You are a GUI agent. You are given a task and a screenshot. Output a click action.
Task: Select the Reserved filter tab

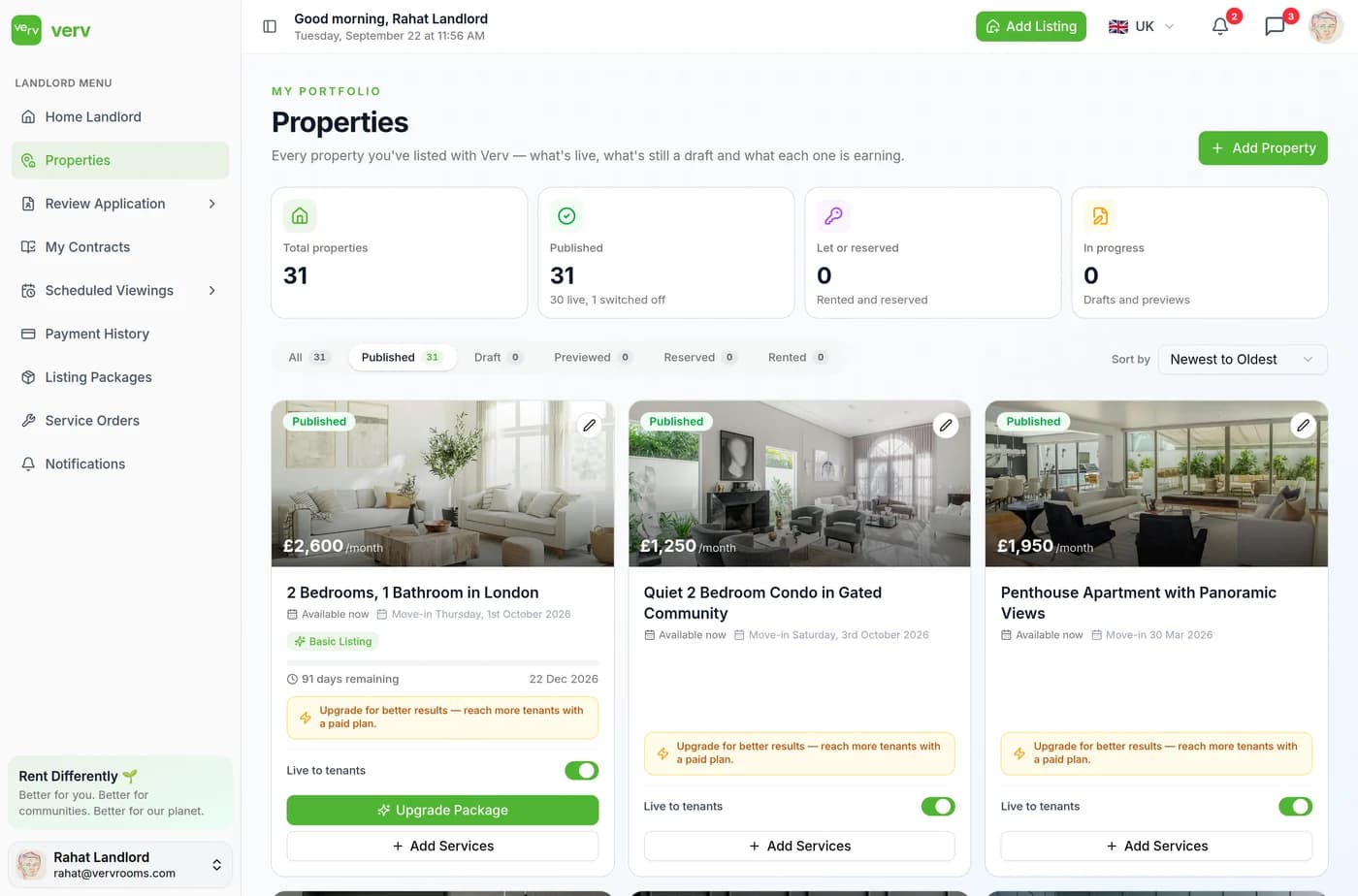tap(700, 357)
